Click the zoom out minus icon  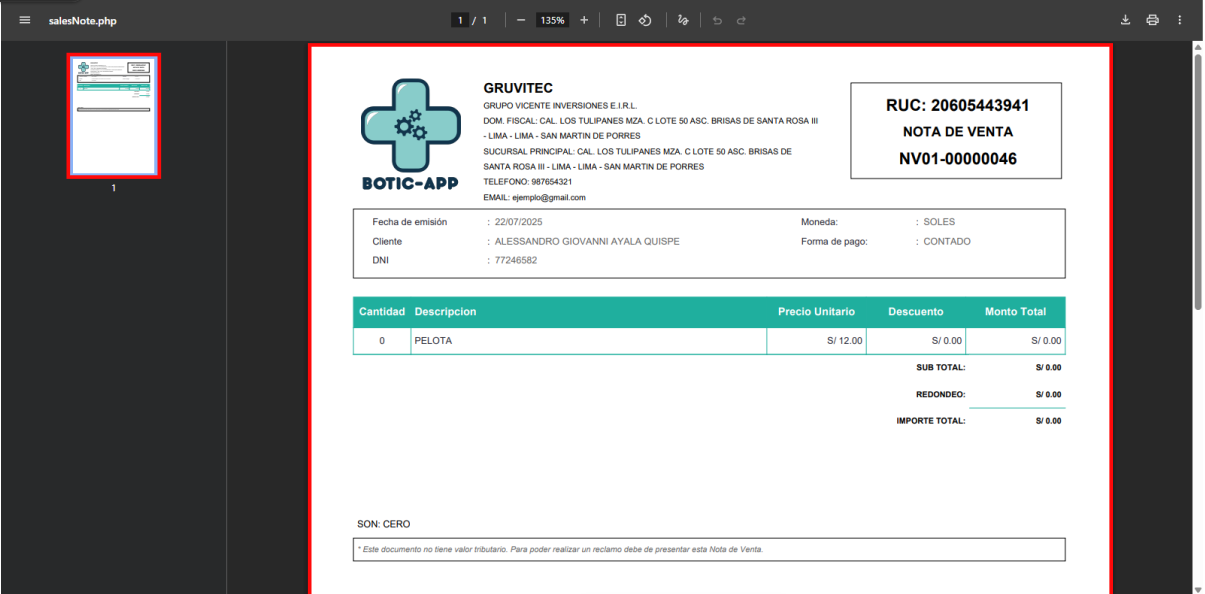521,20
